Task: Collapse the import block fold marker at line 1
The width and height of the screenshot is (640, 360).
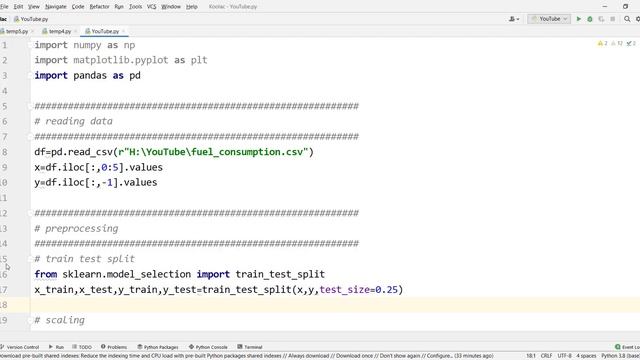Action: pyautogui.click(x=31, y=45)
